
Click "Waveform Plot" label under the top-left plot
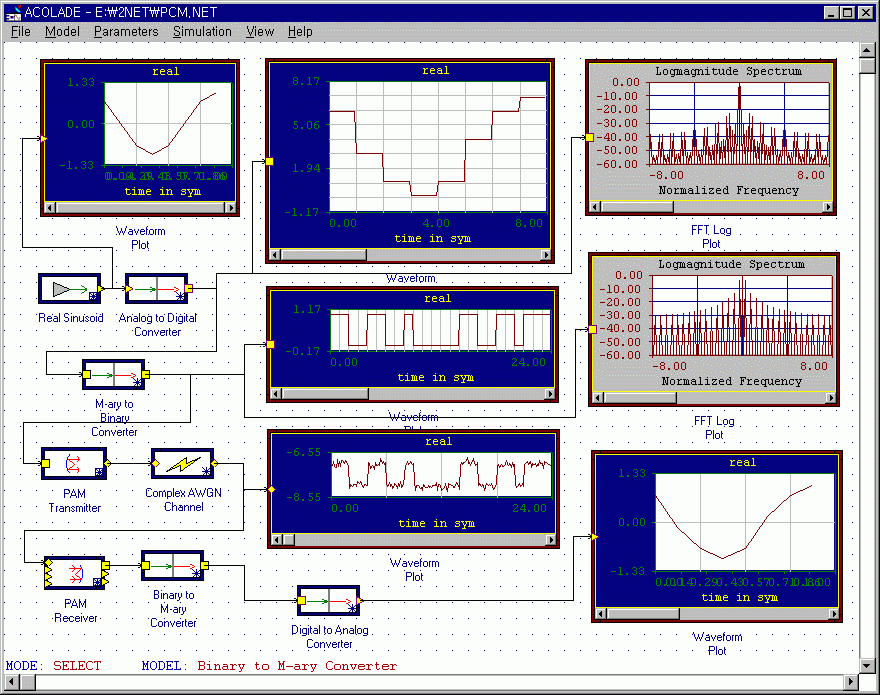click(140, 237)
